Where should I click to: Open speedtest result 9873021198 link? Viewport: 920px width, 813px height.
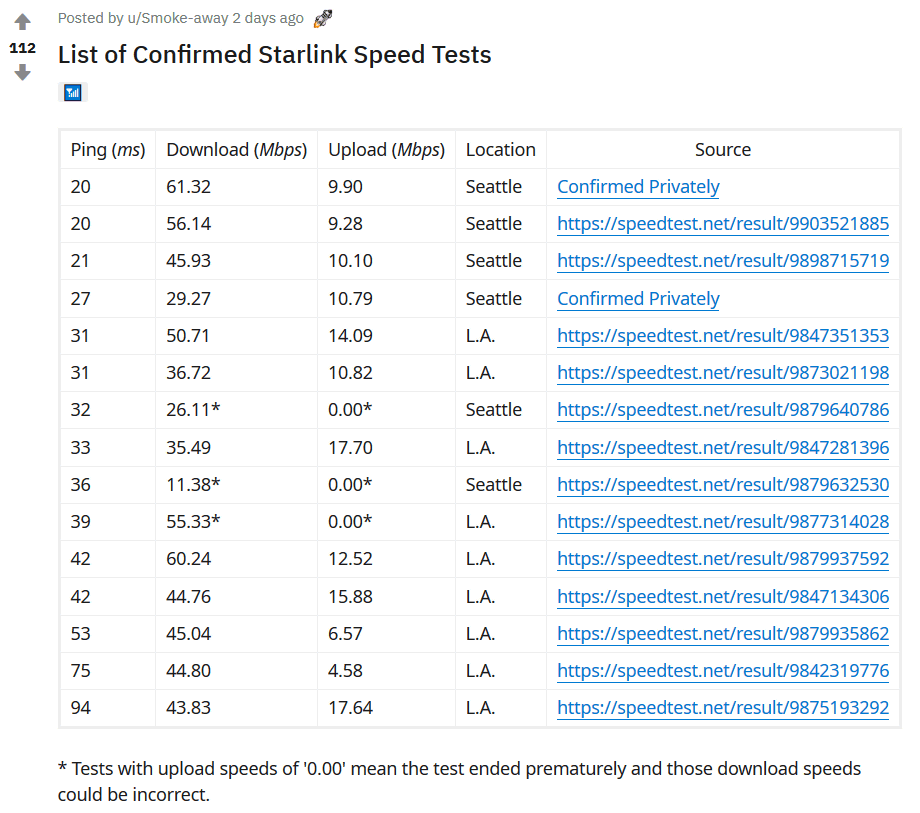722,373
